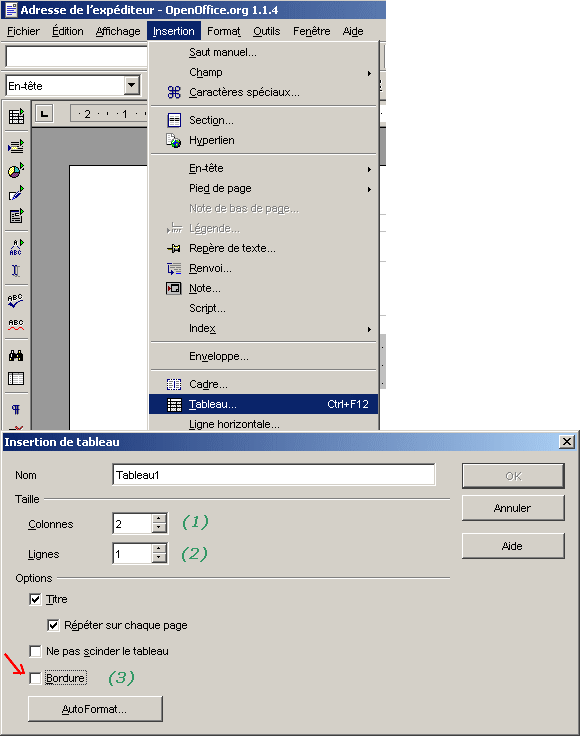Open the En-tête paragraph style dropdown
The height and width of the screenshot is (736, 580).
click(x=132, y=85)
